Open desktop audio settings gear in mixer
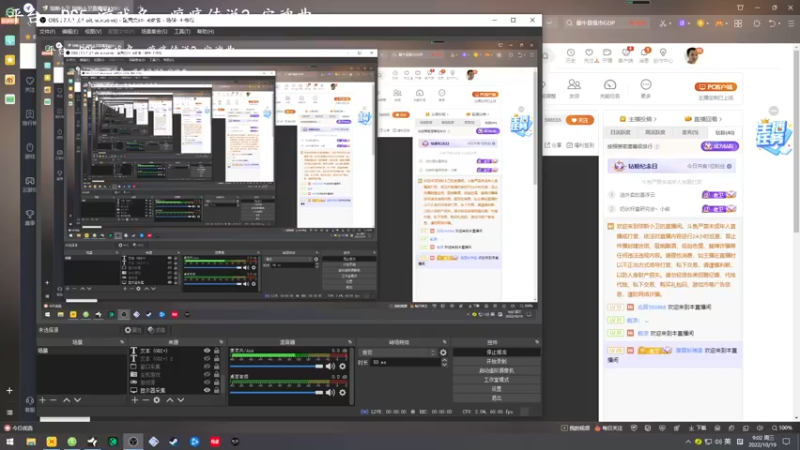This screenshot has height=450, width=800. tap(342, 392)
